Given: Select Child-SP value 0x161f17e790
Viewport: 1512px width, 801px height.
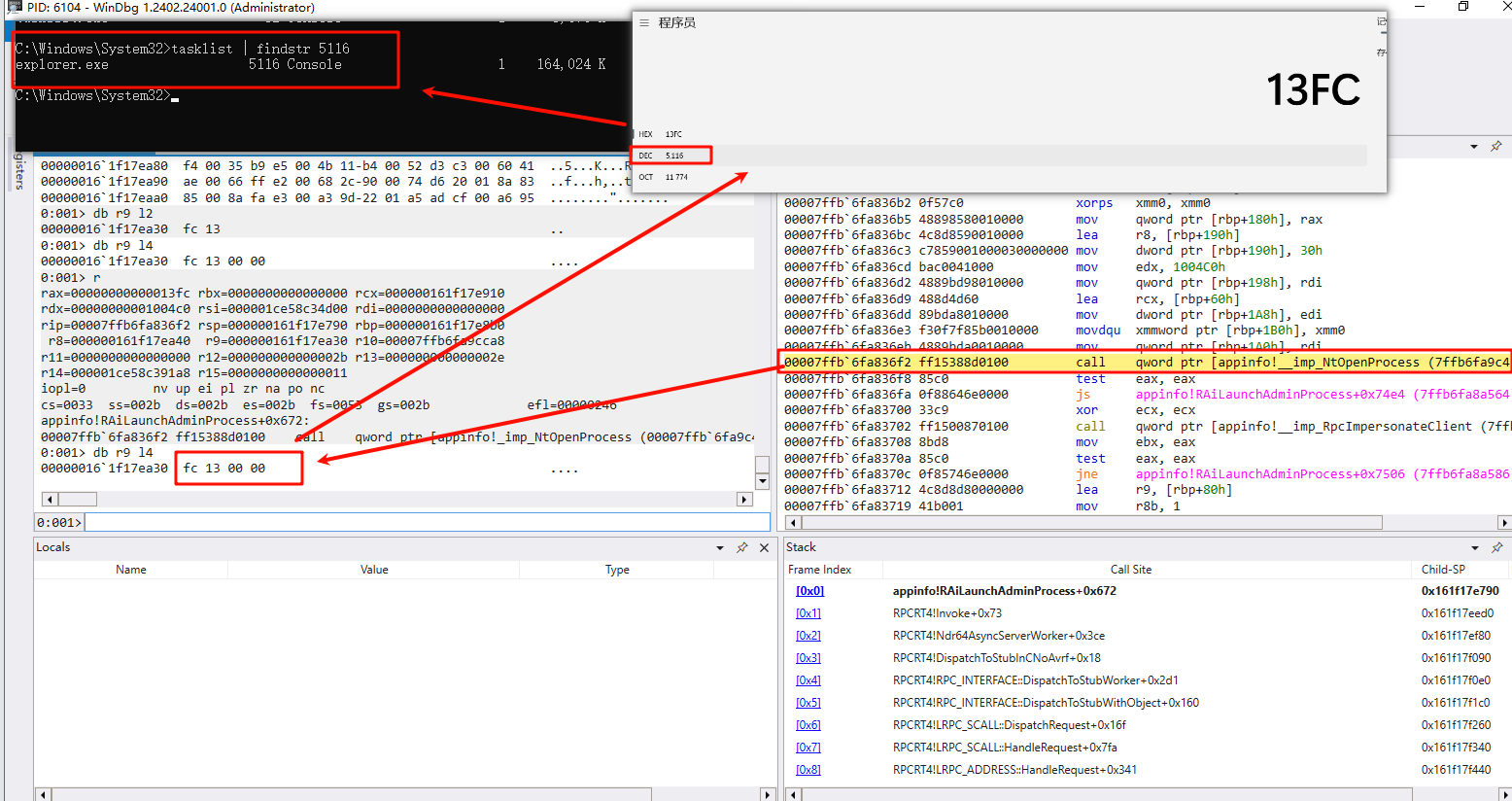Looking at the screenshot, I should (1460, 591).
